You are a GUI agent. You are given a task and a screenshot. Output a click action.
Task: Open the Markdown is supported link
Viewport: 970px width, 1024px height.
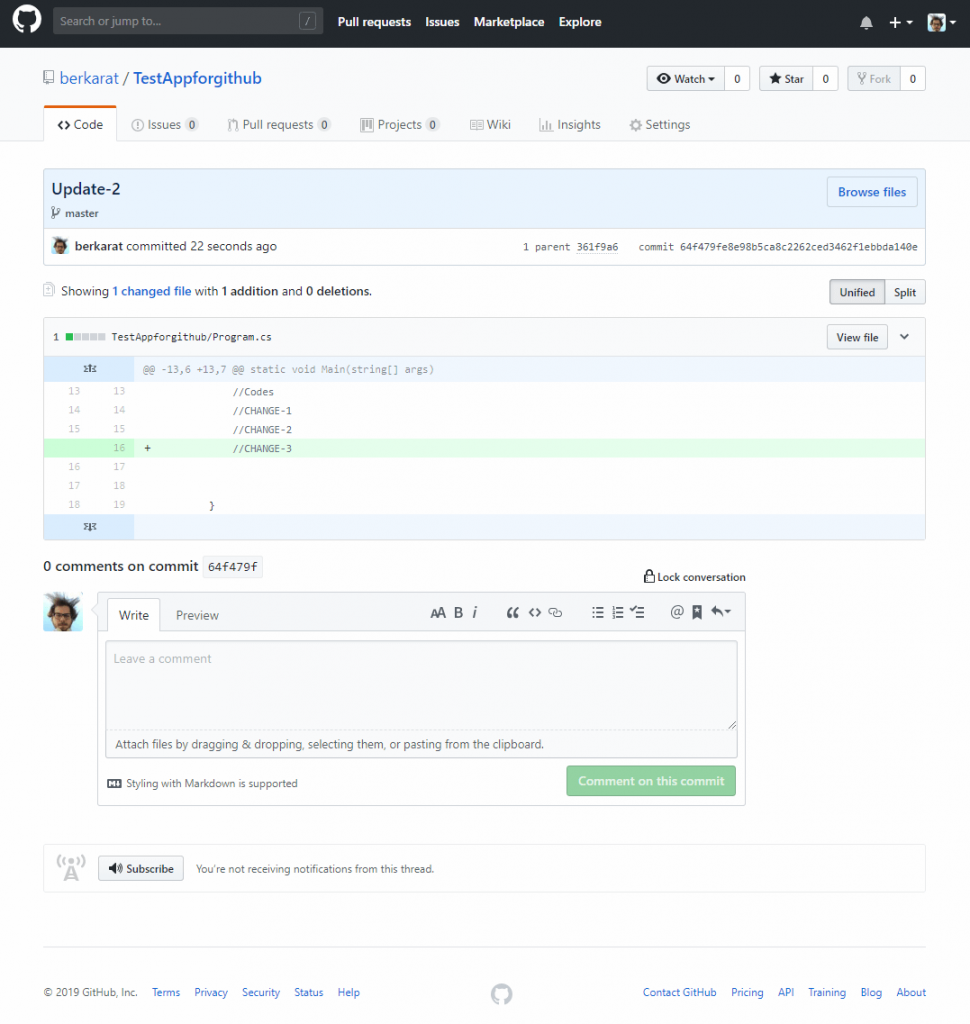(x=202, y=784)
